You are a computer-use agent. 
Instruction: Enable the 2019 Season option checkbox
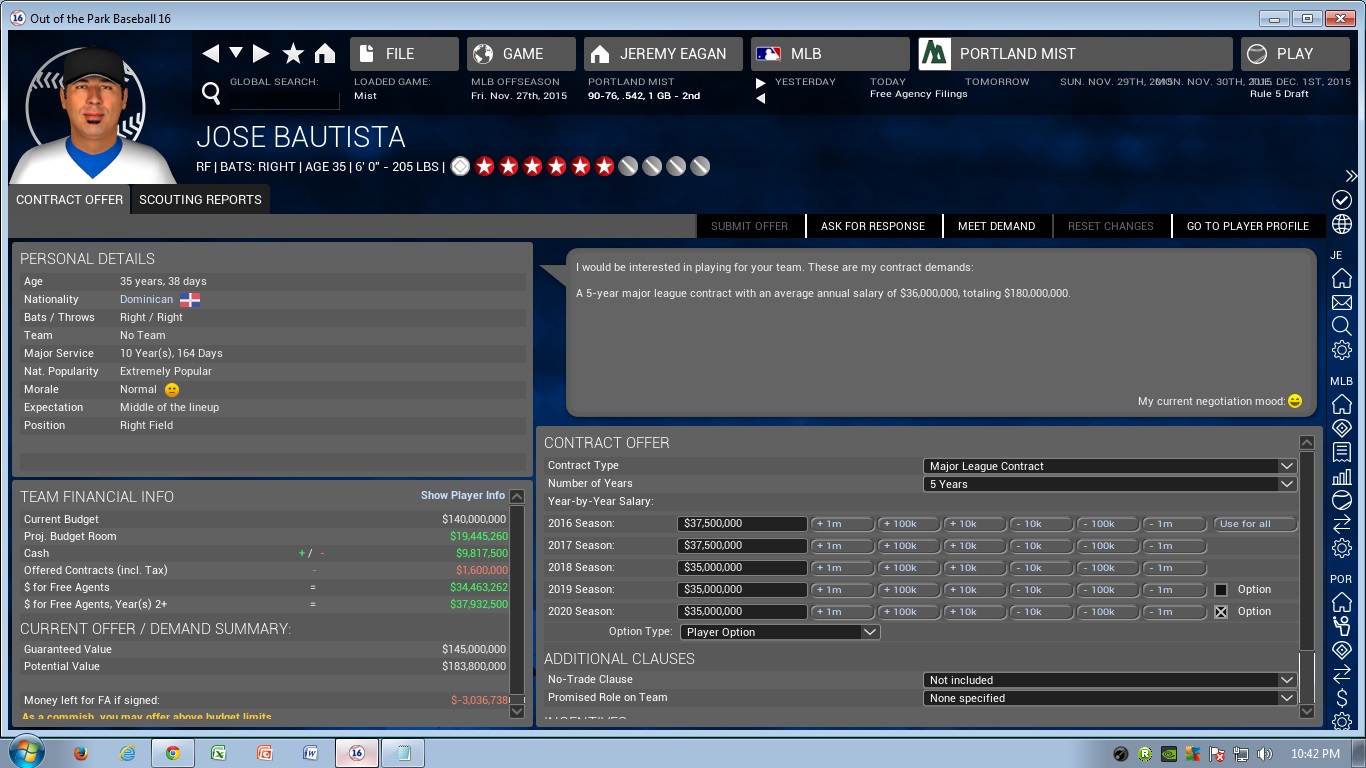click(1221, 590)
